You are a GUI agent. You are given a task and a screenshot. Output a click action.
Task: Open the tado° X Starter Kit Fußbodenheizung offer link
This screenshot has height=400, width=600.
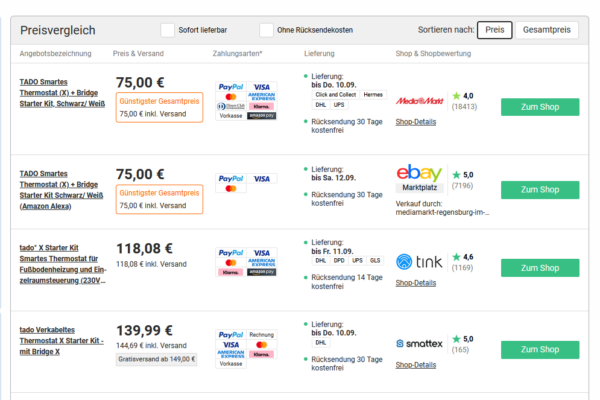pyautogui.click(x=63, y=264)
